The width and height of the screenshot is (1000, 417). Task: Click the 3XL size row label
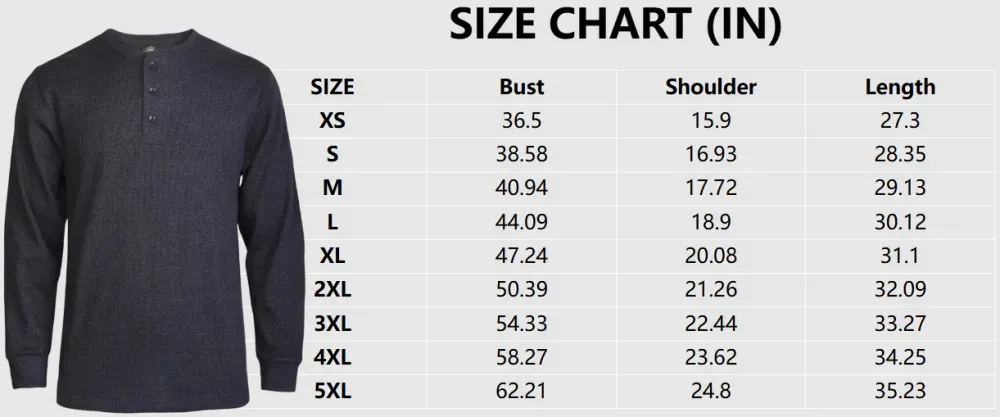tap(332, 323)
